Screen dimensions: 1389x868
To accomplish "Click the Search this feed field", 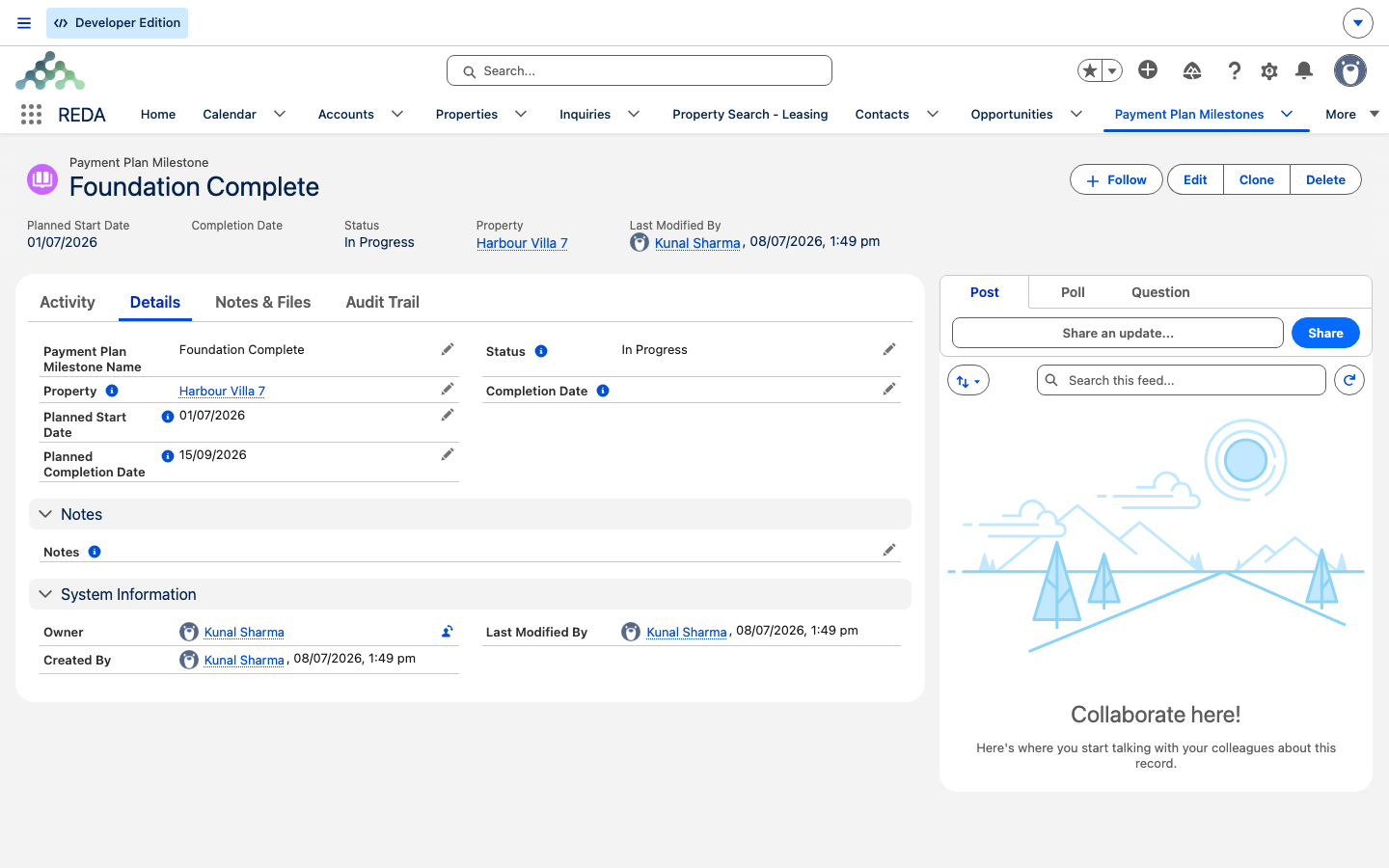I will [x=1182, y=380].
